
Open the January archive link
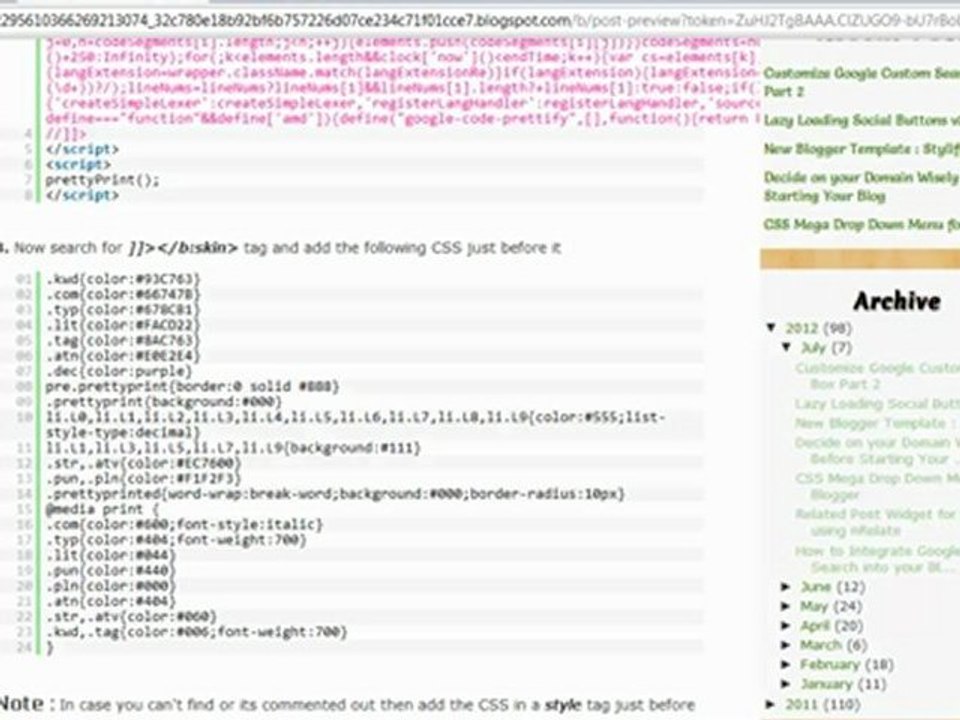[x=826, y=684]
